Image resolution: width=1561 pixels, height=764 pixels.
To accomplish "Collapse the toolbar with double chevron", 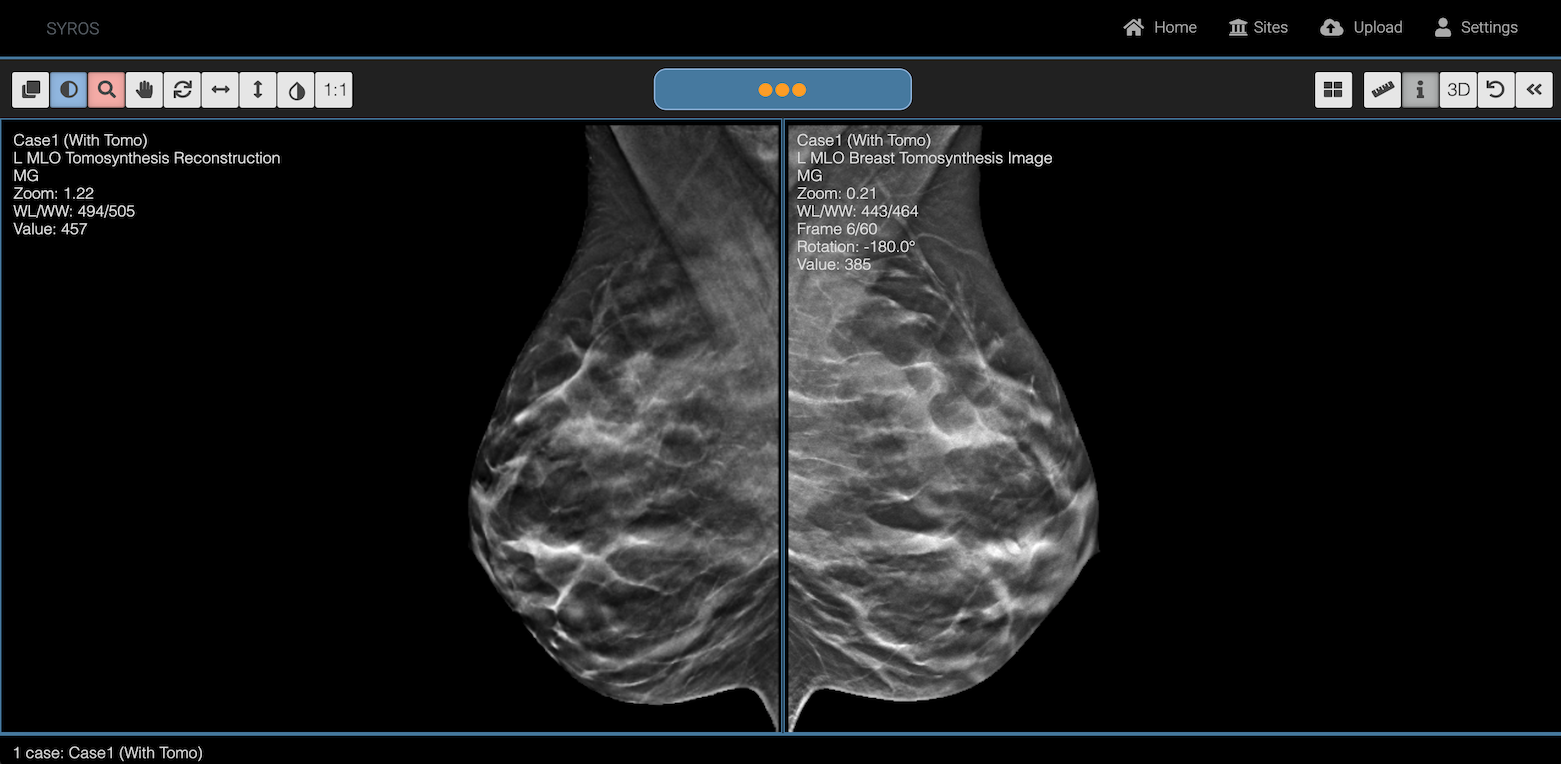I will [x=1534, y=90].
